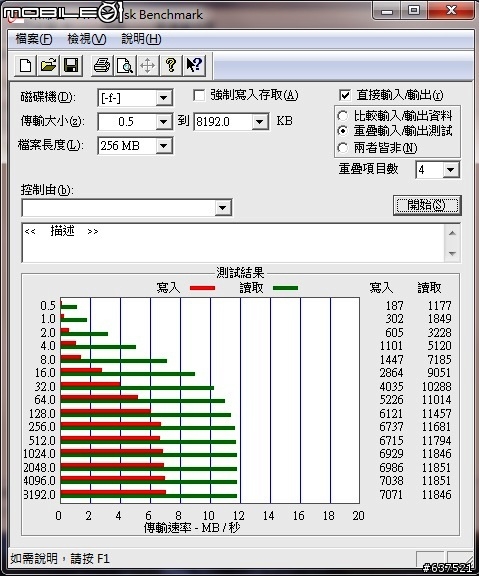
Task: Click read value 5120
Action: coord(439,346)
